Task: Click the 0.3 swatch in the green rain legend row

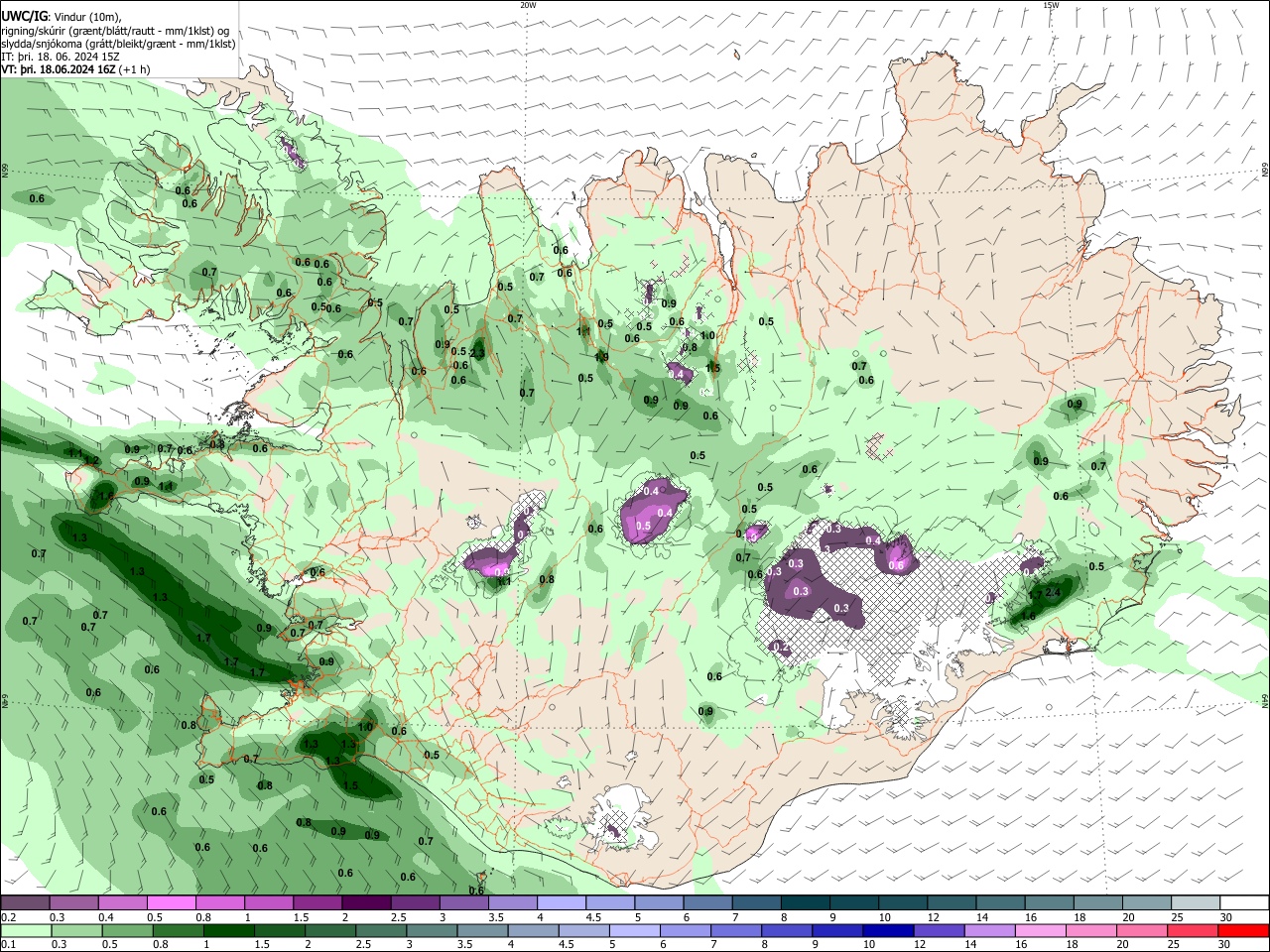Action: (x=77, y=931)
